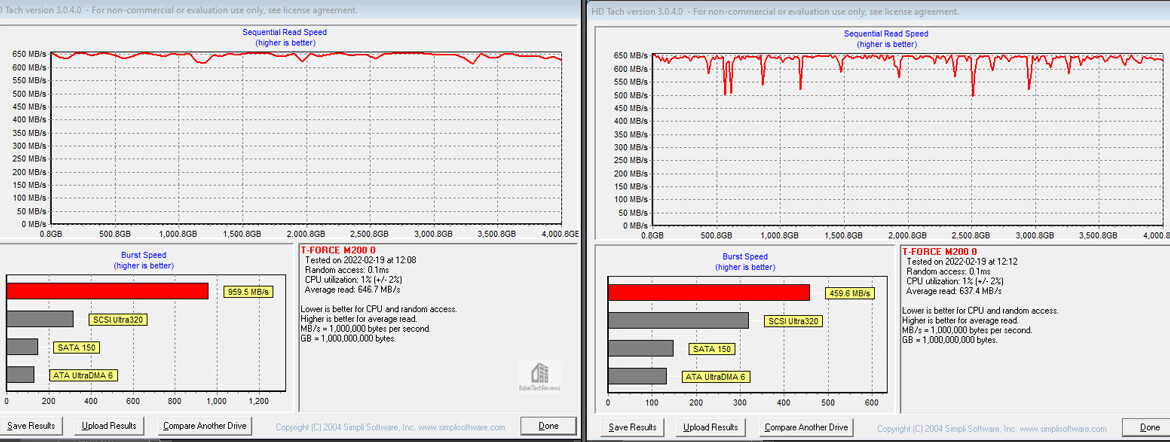Click SATA 150 label in right window
The image size is (1170, 442).
(712, 349)
